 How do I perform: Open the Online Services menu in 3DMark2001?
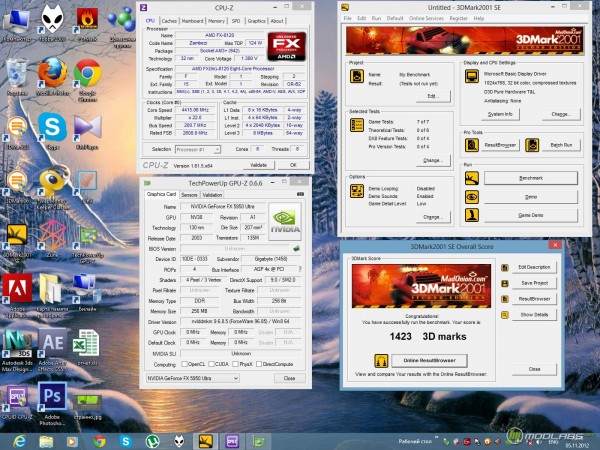click(x=426, y=18)
